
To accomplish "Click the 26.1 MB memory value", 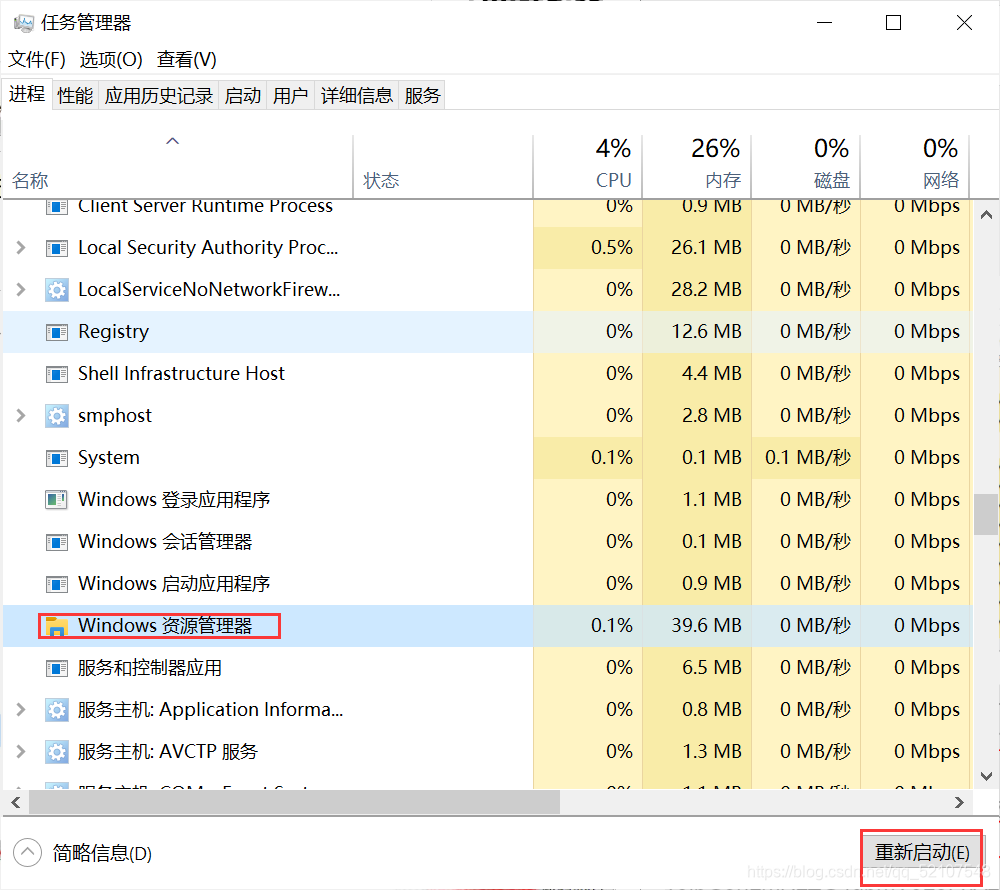I will click(706, 247).
